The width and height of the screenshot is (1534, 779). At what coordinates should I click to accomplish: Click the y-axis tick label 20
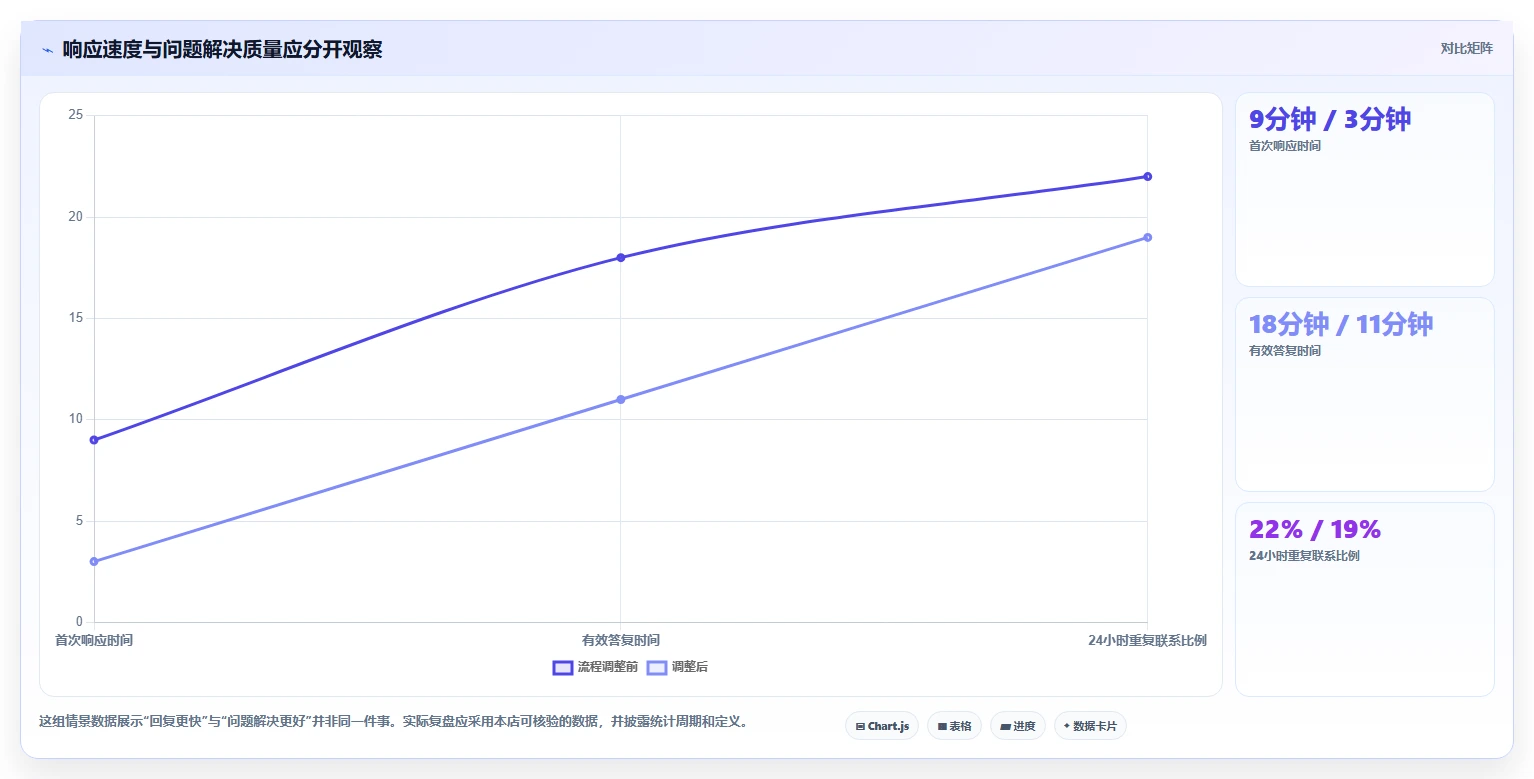75,216
